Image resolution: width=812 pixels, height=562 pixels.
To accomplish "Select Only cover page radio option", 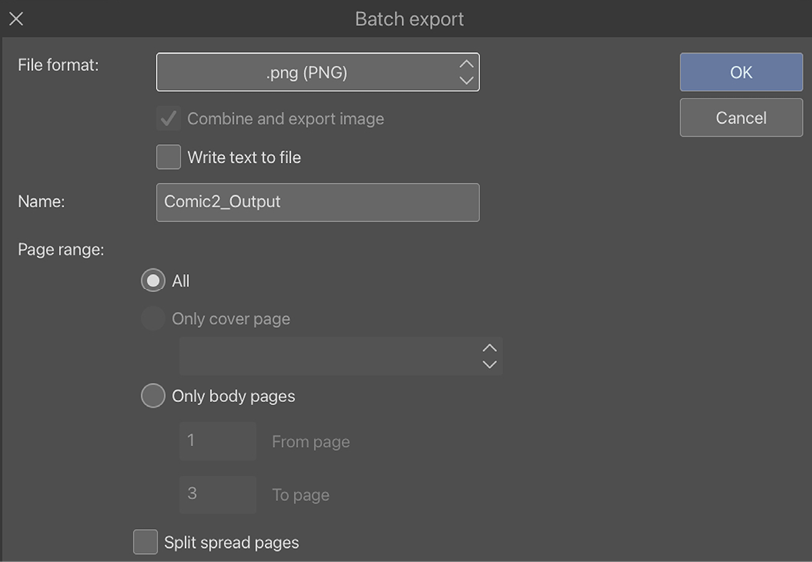I will pos(153,318).
